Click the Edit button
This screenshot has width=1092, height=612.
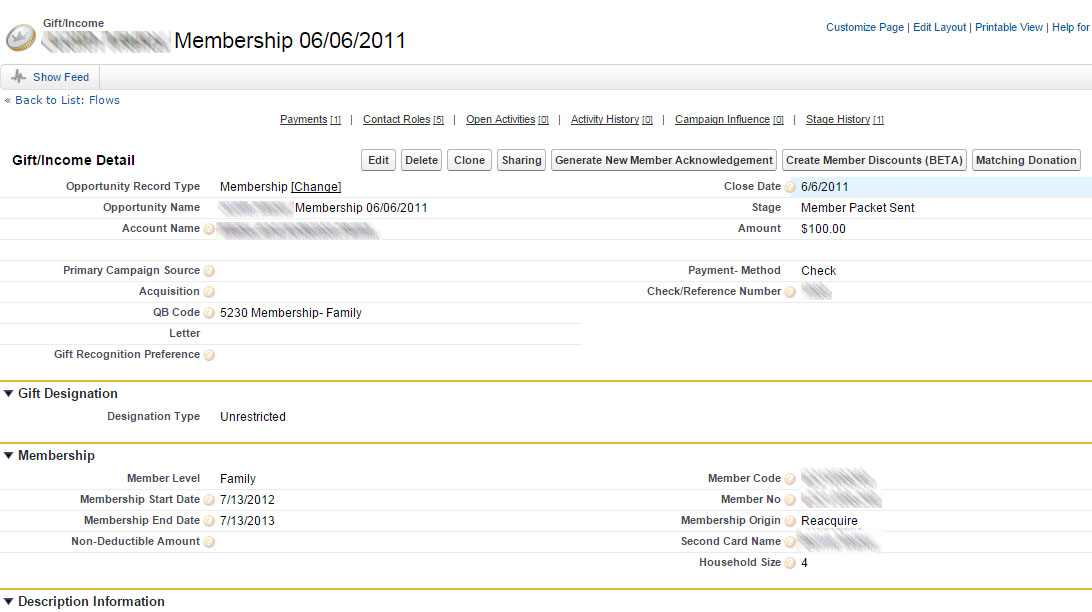click(x=378, y=160)
